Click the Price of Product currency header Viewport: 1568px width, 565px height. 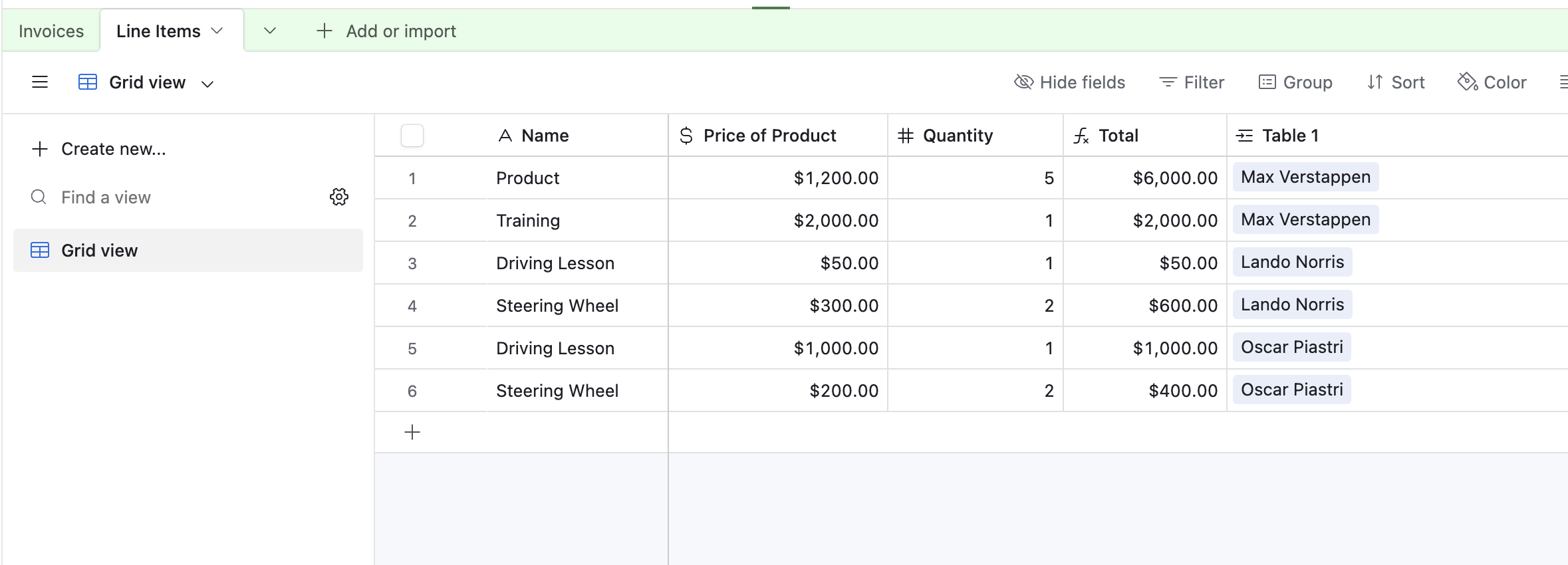[x=769, y=136]
